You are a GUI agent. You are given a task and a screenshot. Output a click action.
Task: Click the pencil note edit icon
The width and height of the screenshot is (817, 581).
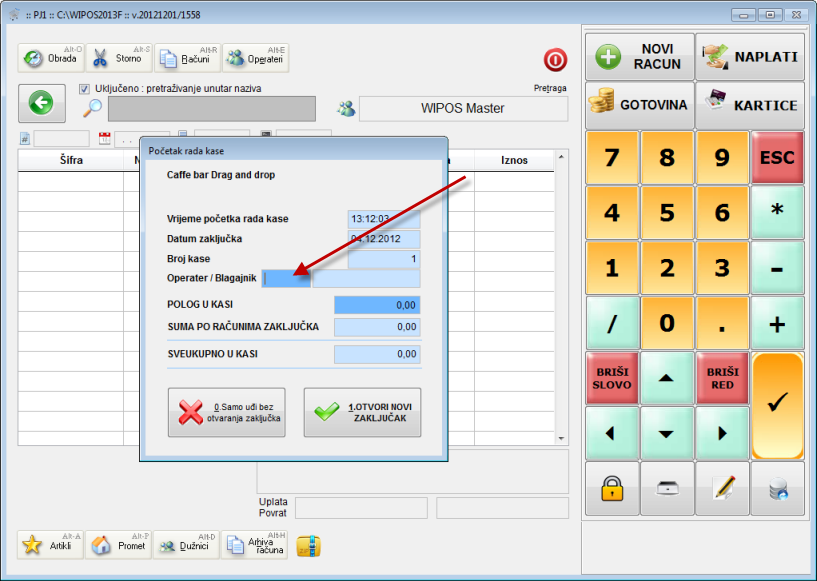coord(722,488)
